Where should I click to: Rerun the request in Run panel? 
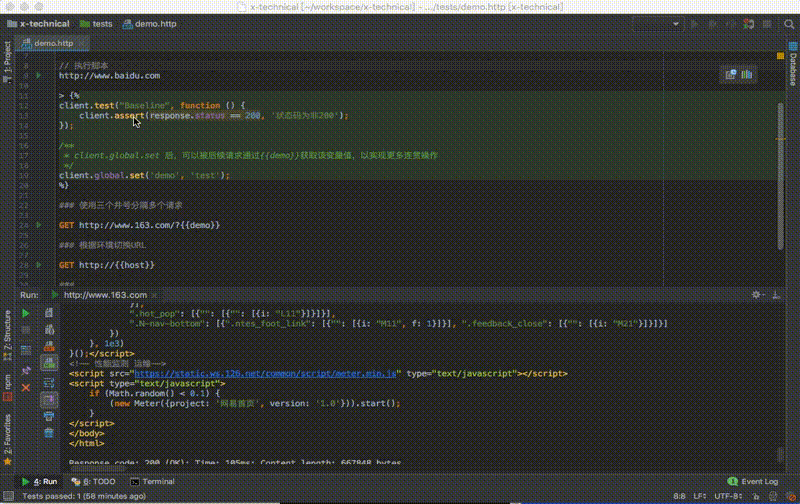click(26, 313)
